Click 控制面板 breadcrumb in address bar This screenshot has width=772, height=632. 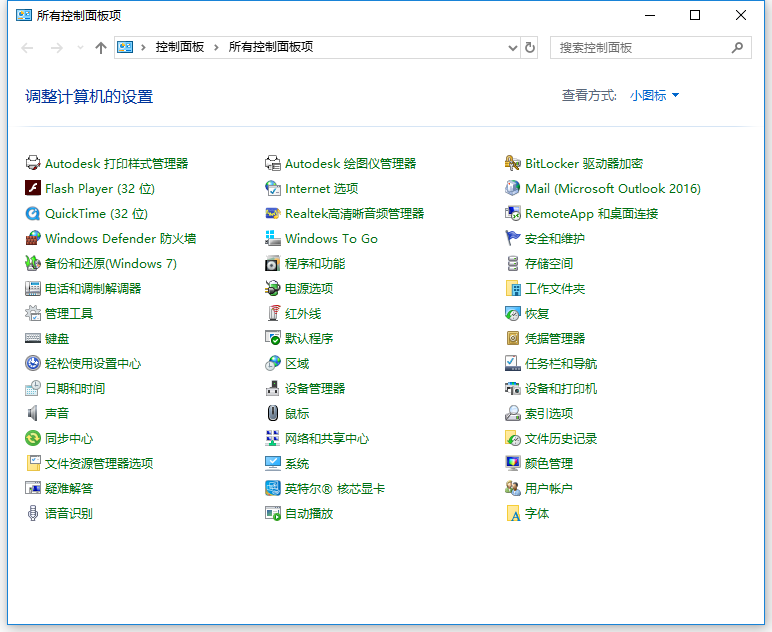[x=180, y=47]
